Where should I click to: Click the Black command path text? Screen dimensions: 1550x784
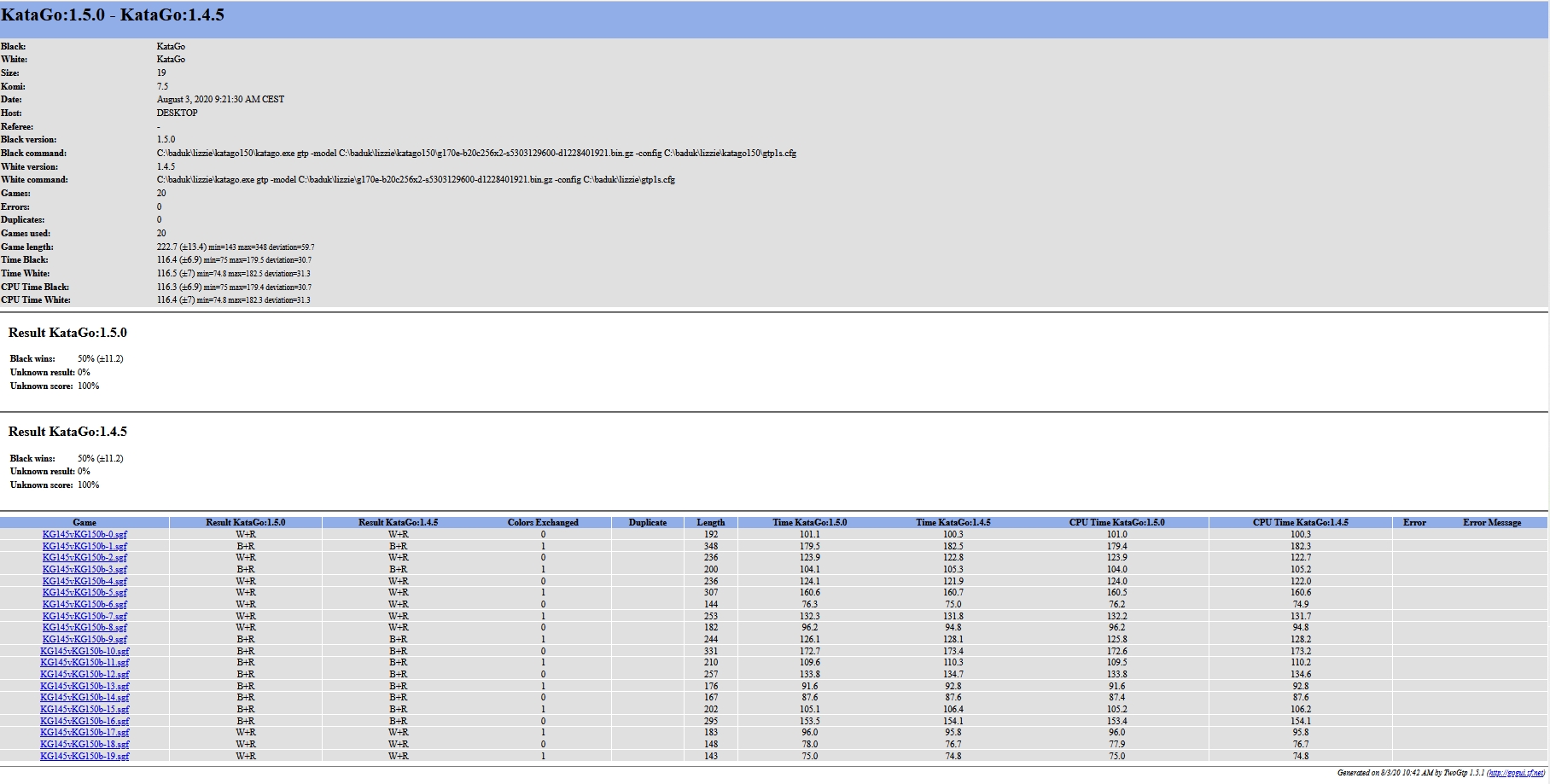475,154
